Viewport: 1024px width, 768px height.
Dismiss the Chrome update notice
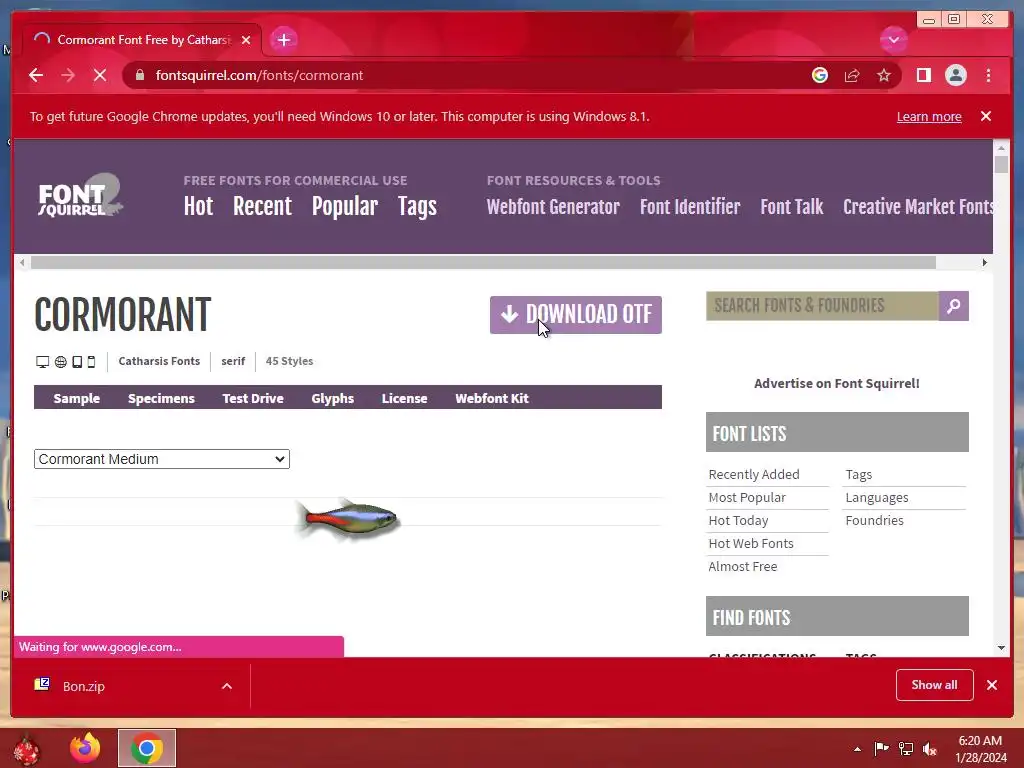[x=986, y=116]
